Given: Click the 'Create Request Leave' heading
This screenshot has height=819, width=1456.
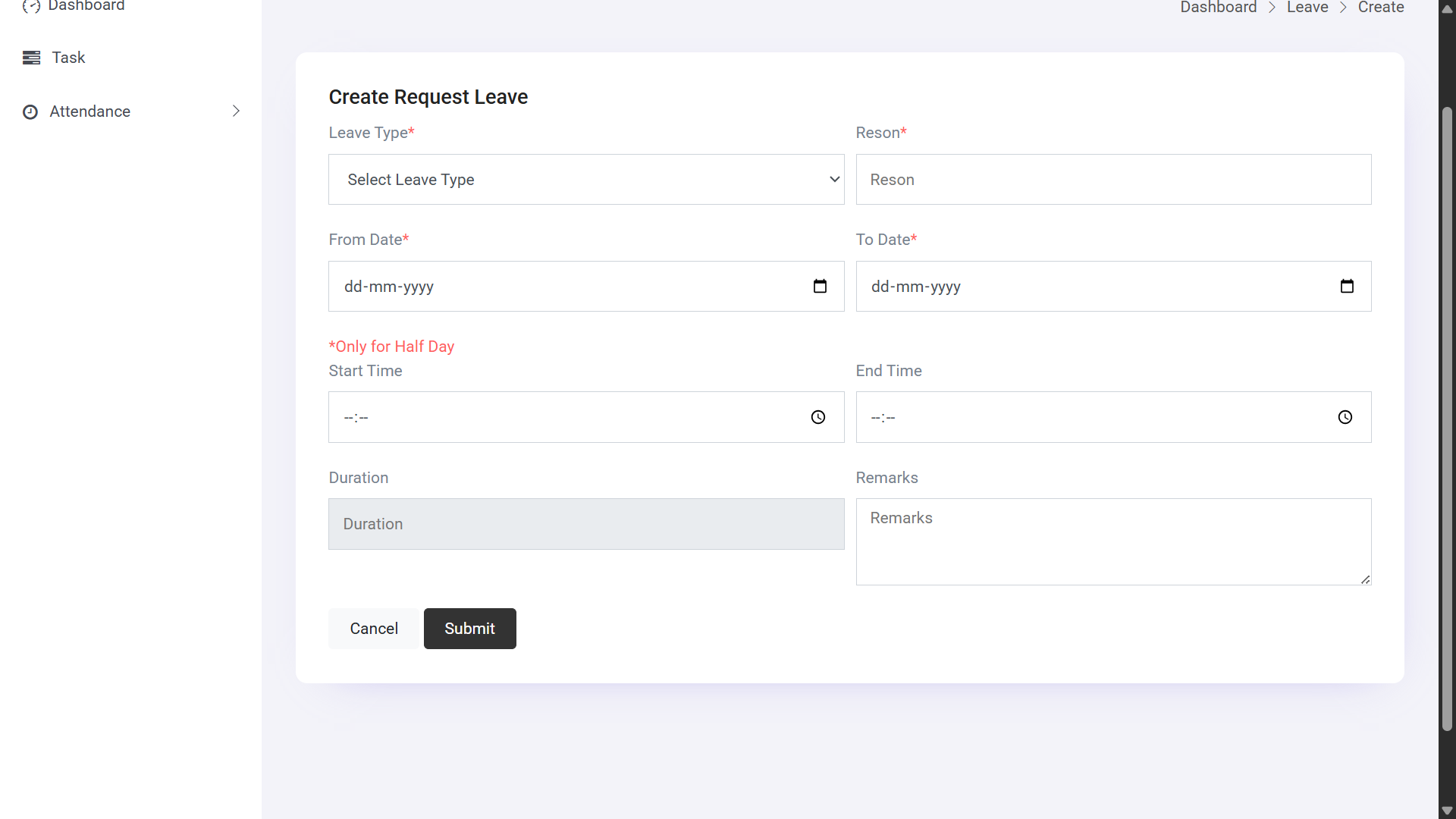Looking at the screenshot, I should tap(428, 97).
